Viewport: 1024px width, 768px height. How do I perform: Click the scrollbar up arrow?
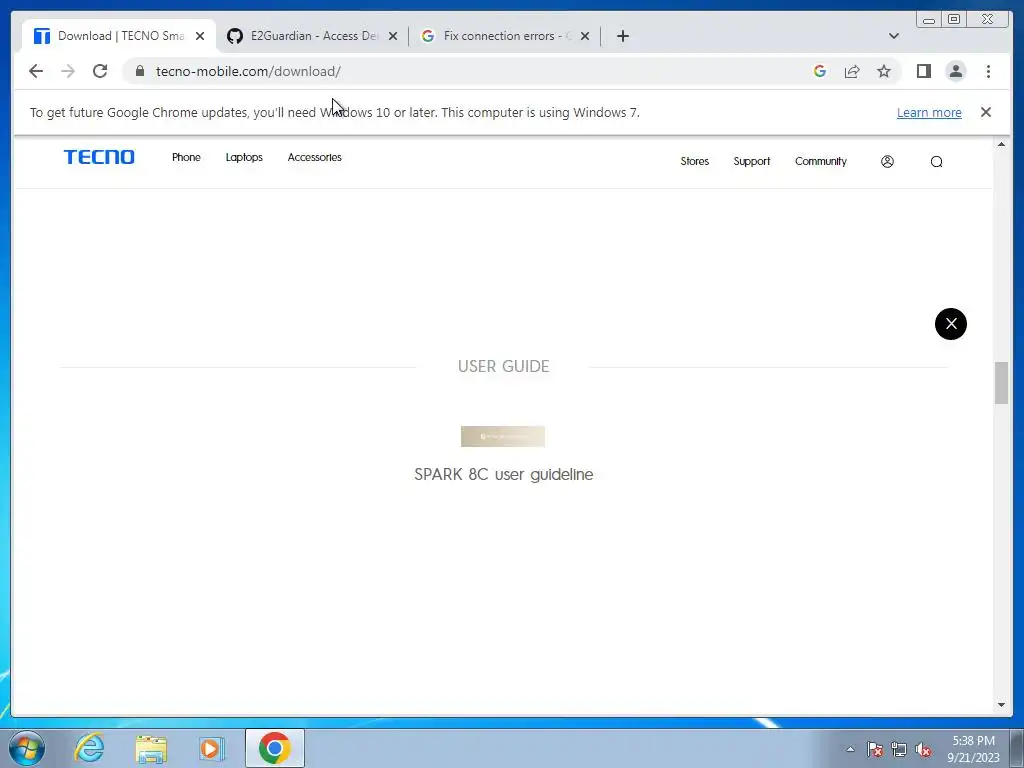click(1001, 144)
